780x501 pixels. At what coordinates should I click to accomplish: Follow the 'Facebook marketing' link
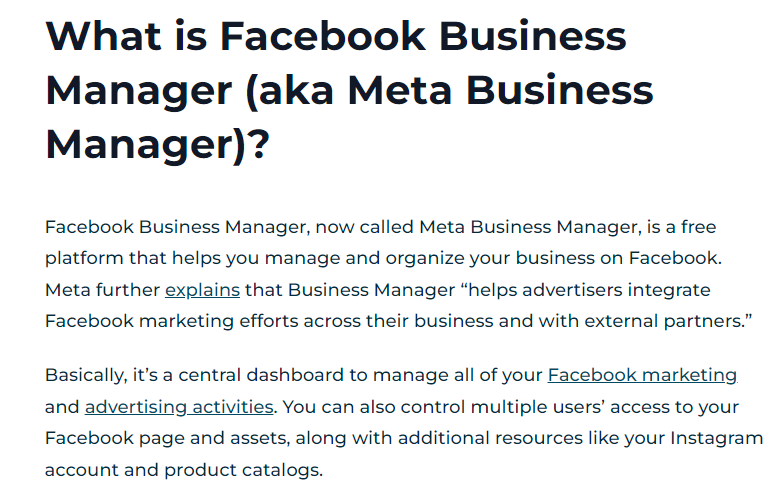[642, 375]
